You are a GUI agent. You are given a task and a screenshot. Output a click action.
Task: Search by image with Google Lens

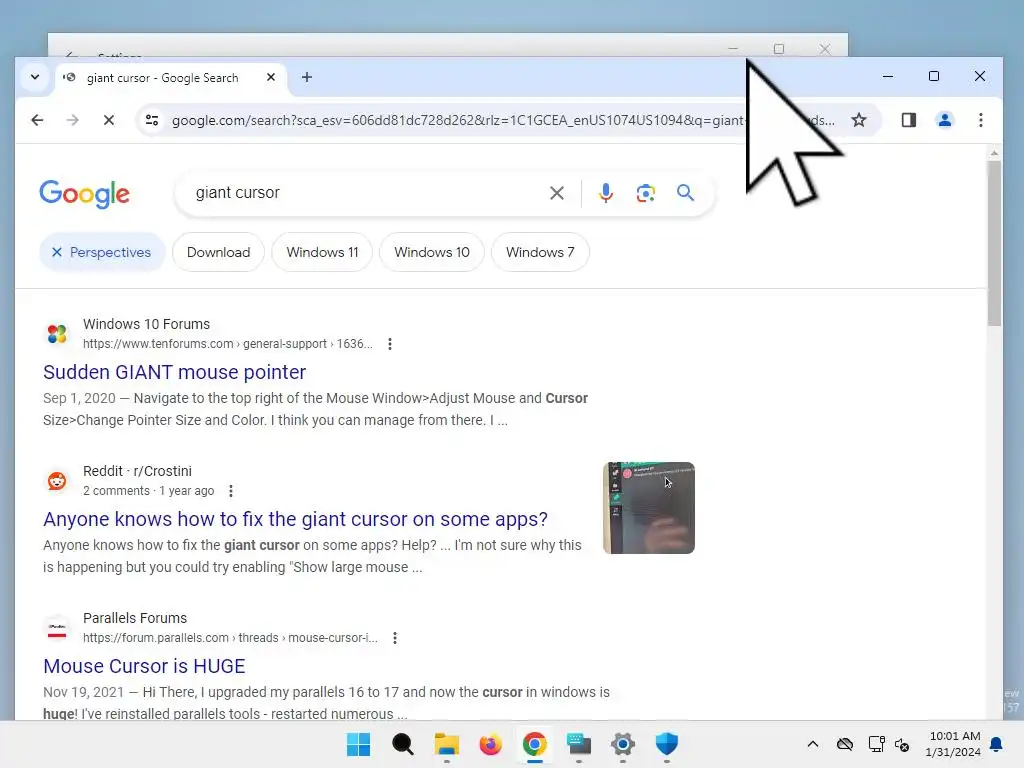[645, 193]
